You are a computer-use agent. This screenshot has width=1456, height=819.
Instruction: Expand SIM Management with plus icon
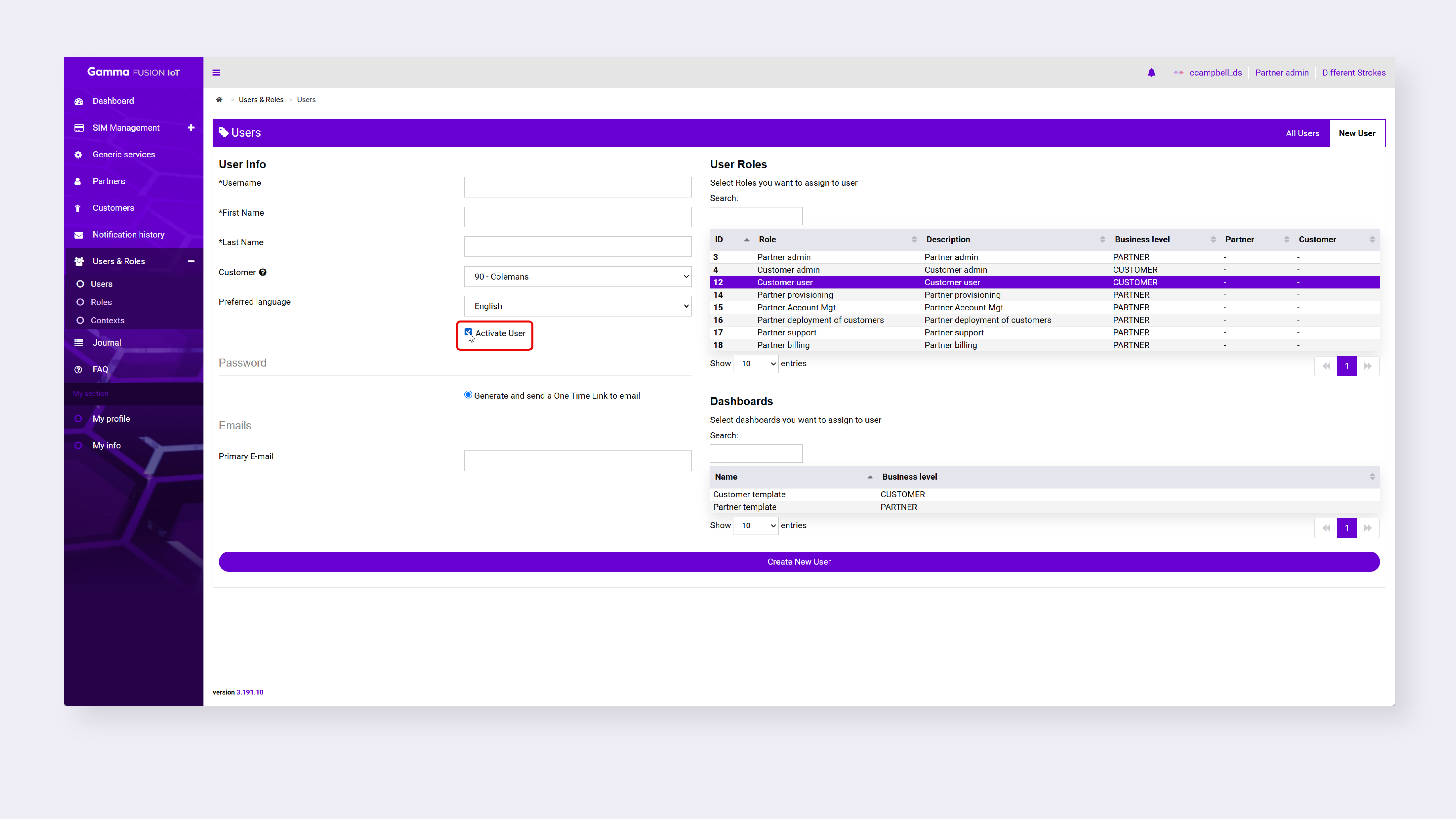coord(191,128)
